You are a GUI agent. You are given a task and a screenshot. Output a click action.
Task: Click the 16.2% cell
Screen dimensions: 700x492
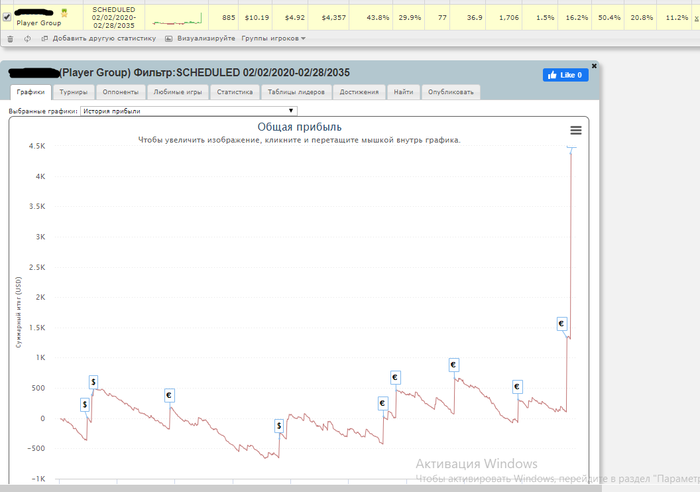pyautogui.click(x=577, y=17)
